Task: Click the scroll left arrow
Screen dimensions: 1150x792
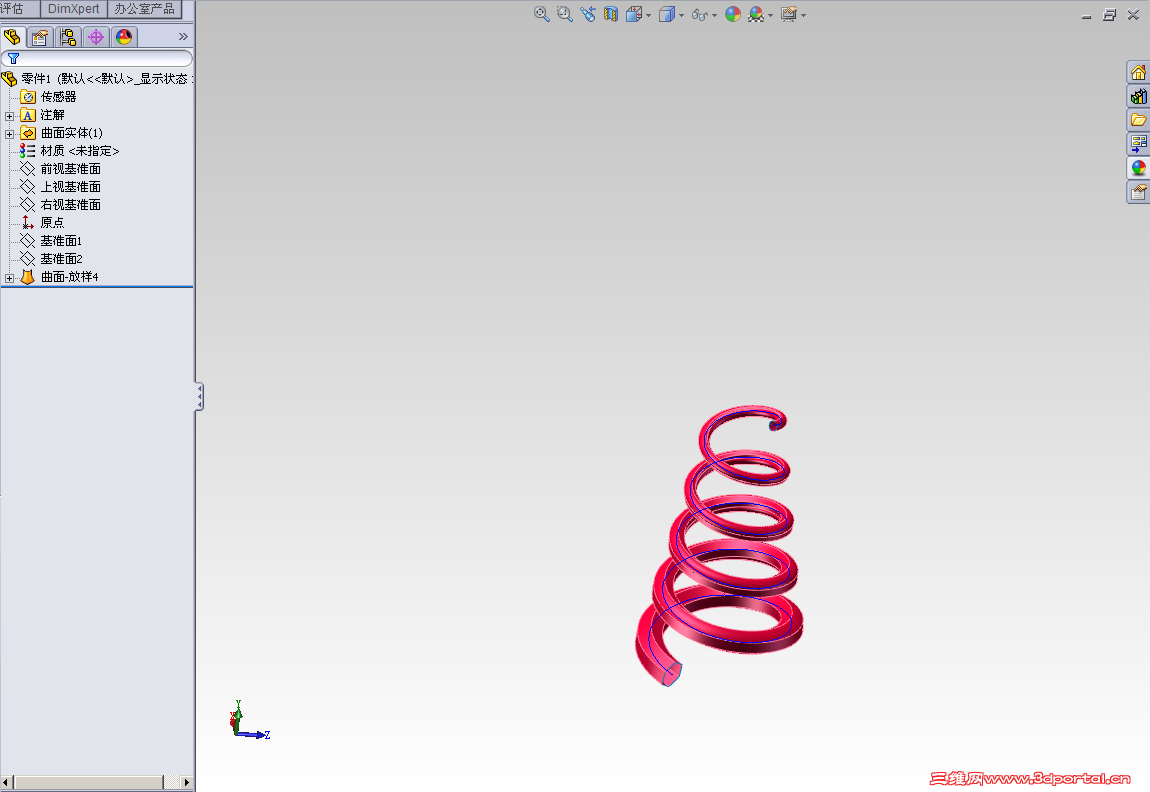Action: point(7,782)
